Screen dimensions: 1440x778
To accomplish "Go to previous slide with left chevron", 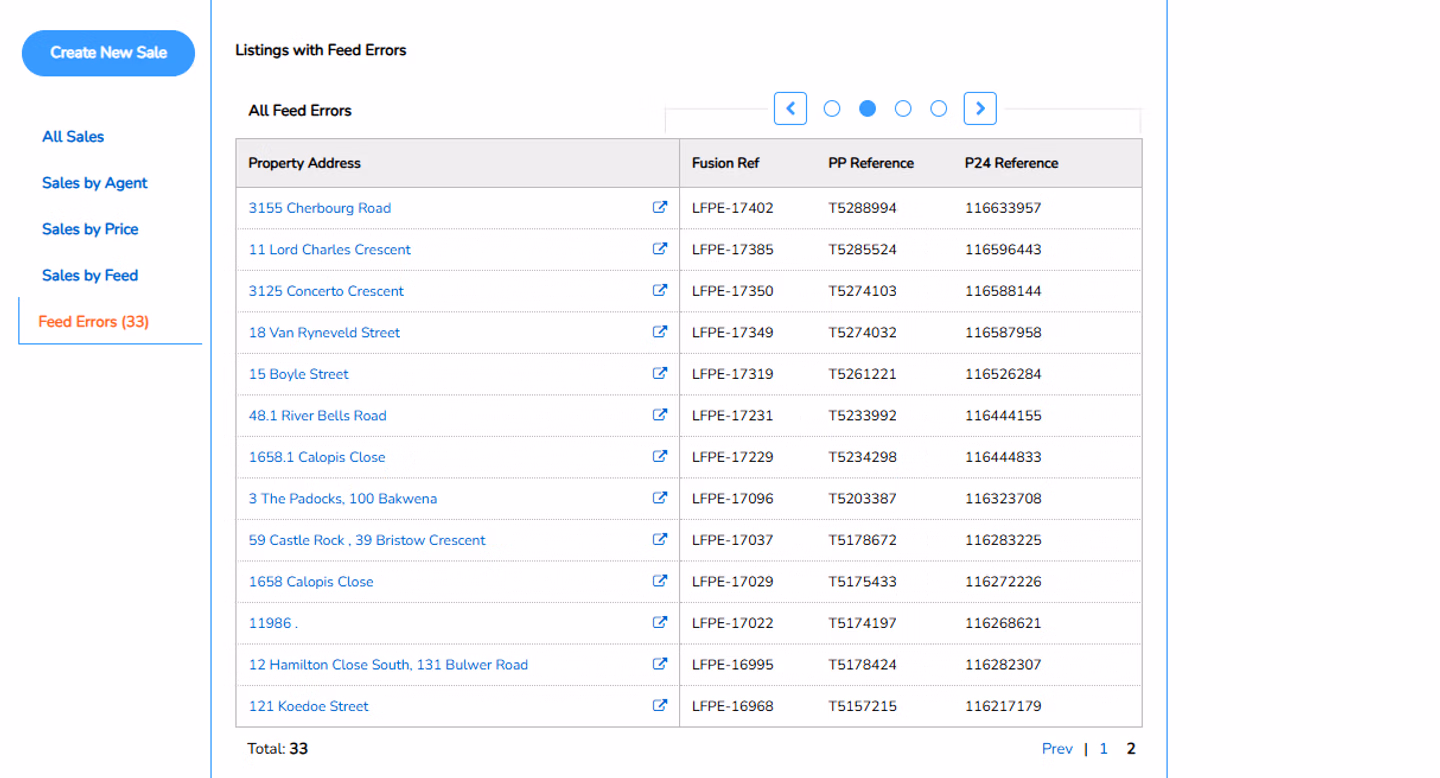I will tap(790, 109).
